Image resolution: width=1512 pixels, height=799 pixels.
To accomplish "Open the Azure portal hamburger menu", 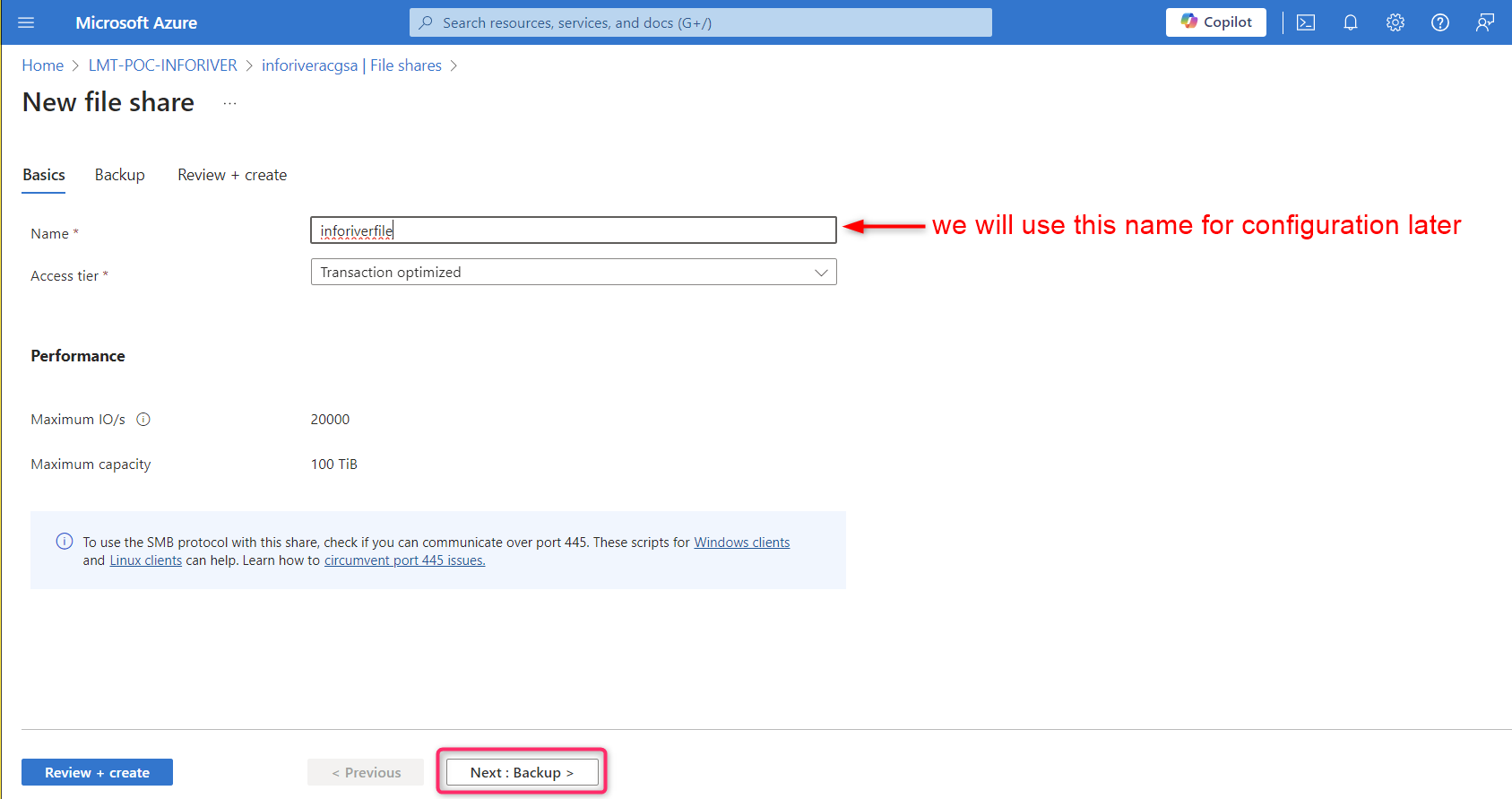I will click(x=26, y=22).
